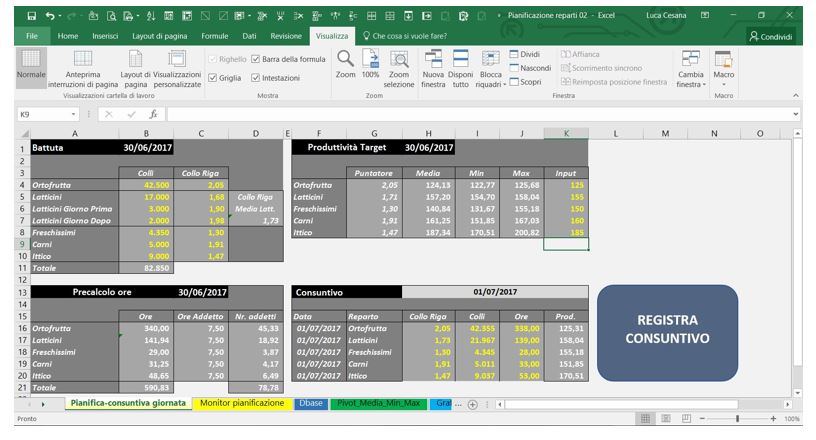Open the File menu
Image resolution: width=816 pixels, height=440 pixels.
[32, 36]
